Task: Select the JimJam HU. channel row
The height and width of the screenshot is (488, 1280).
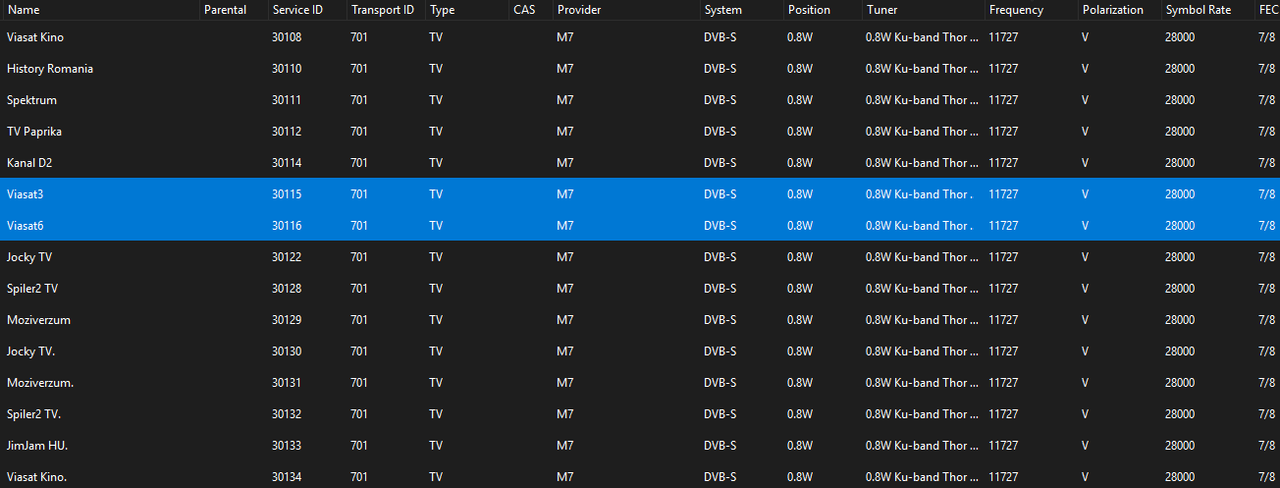Action: click(640, 445)
